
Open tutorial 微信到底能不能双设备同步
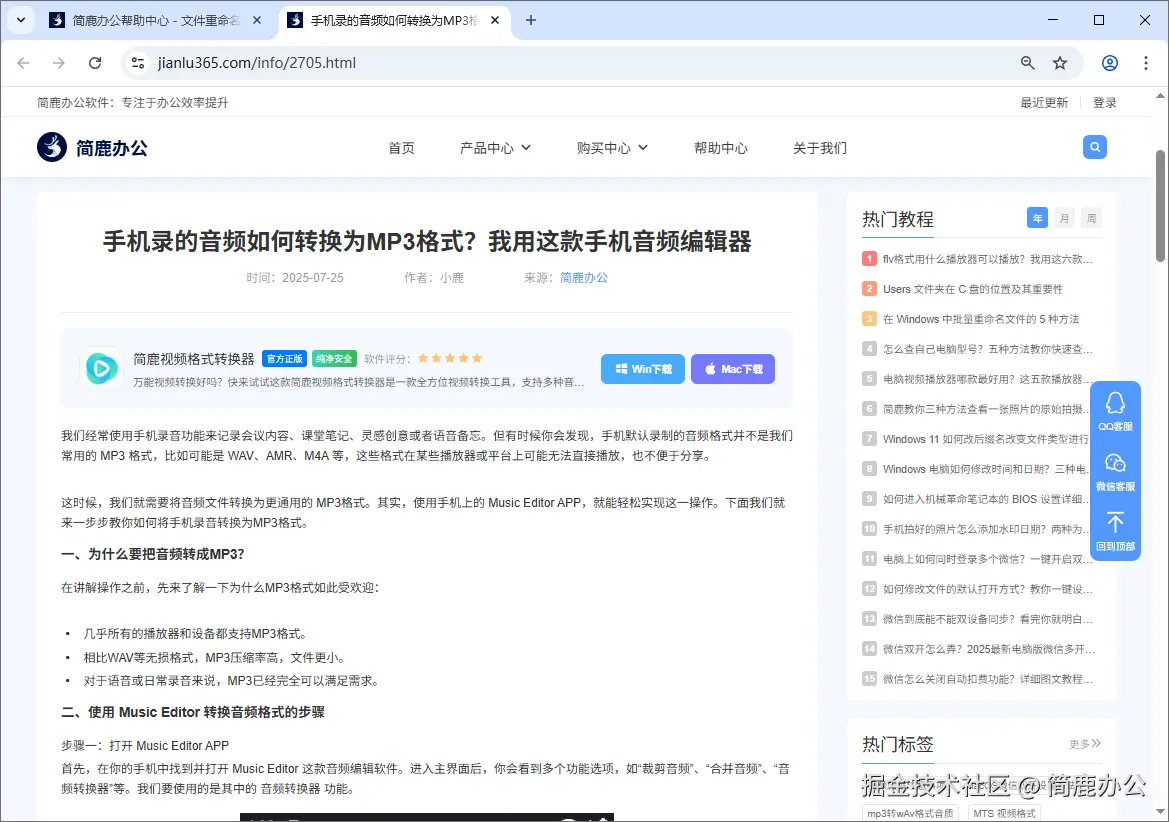pyautogui.click(x=988, y=619)
